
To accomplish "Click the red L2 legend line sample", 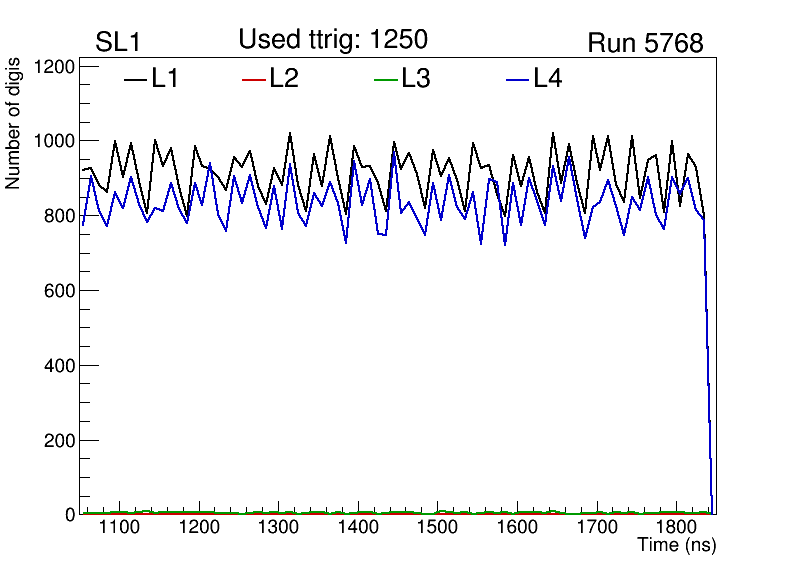I will [254, 79].
